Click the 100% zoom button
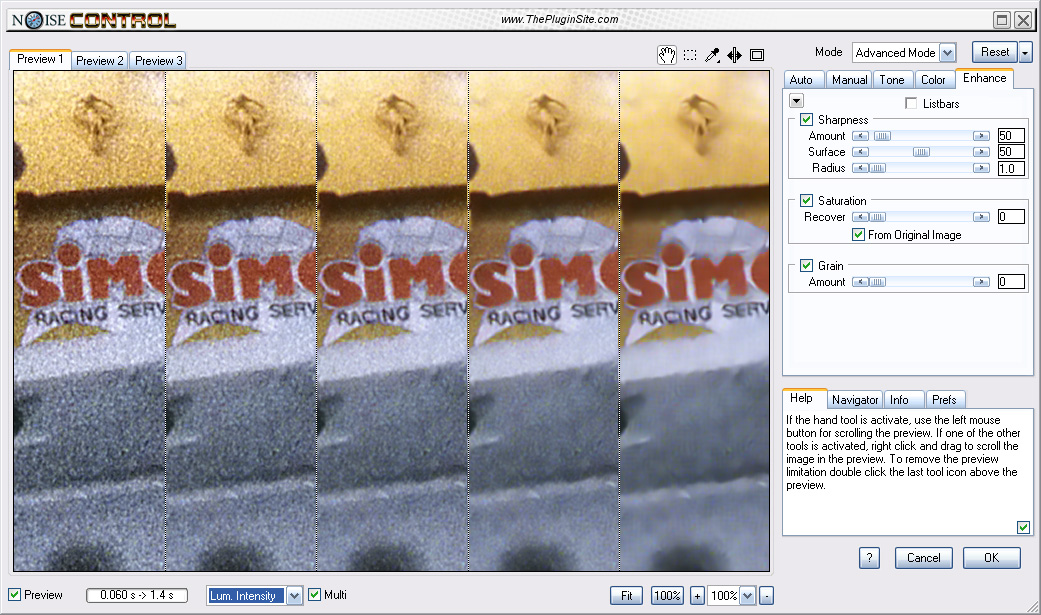The width and height of the screenshot is (1041, 615). click(x=667, y=596)
